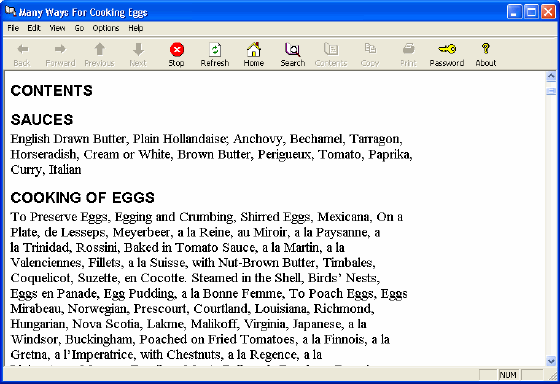This screenshot has width=560, height=384.
Task: Click the scrollbar down arrow
Action: click(x=551, y=361)
